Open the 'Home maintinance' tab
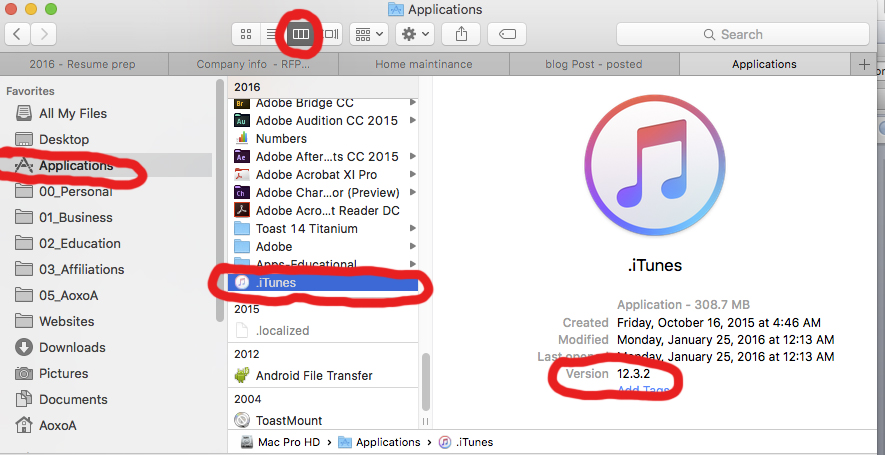 pyautogui.click(x=424, y=64)
